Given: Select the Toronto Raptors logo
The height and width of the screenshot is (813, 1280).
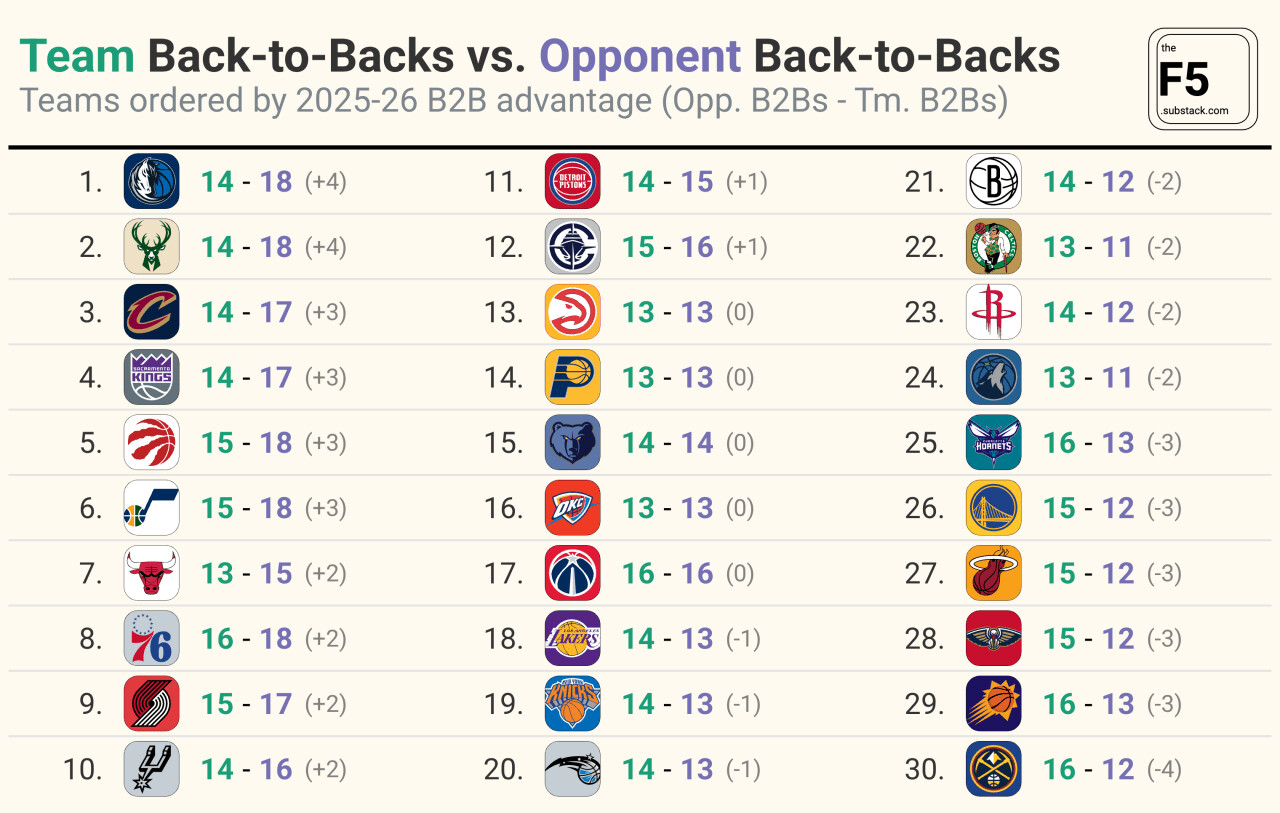Looking at the screenshot, I should (151, 442).
